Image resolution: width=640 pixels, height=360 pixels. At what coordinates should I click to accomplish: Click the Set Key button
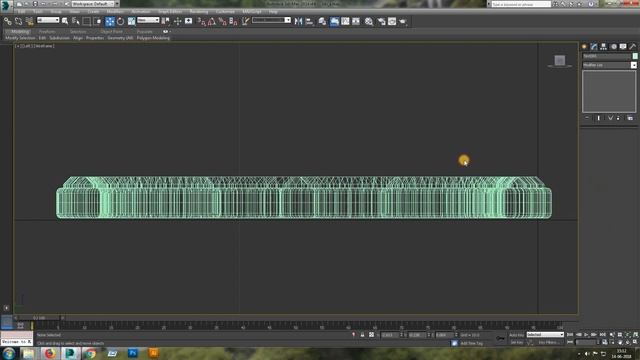(x=516, y=342)
